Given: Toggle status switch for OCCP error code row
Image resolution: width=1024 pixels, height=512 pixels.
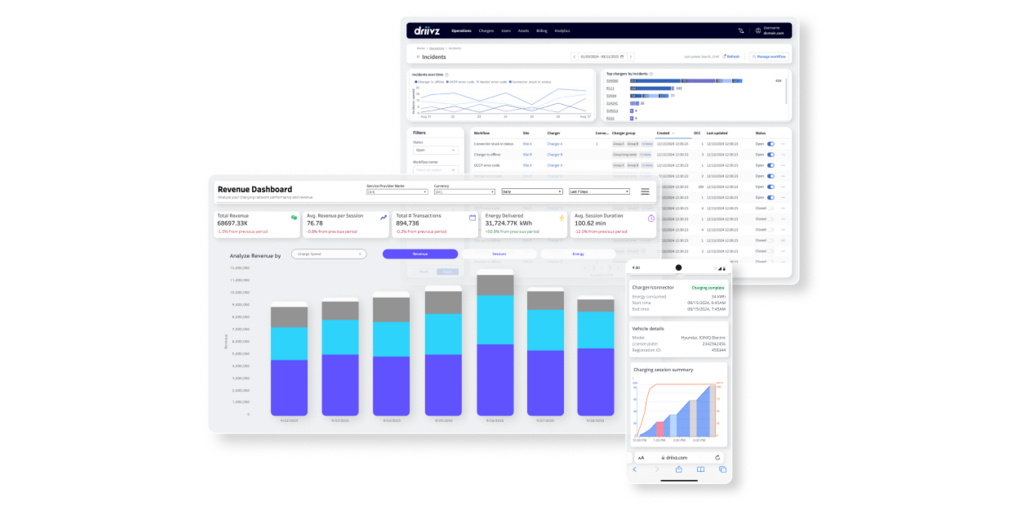Looking at the screenshot, I should 770,165.
